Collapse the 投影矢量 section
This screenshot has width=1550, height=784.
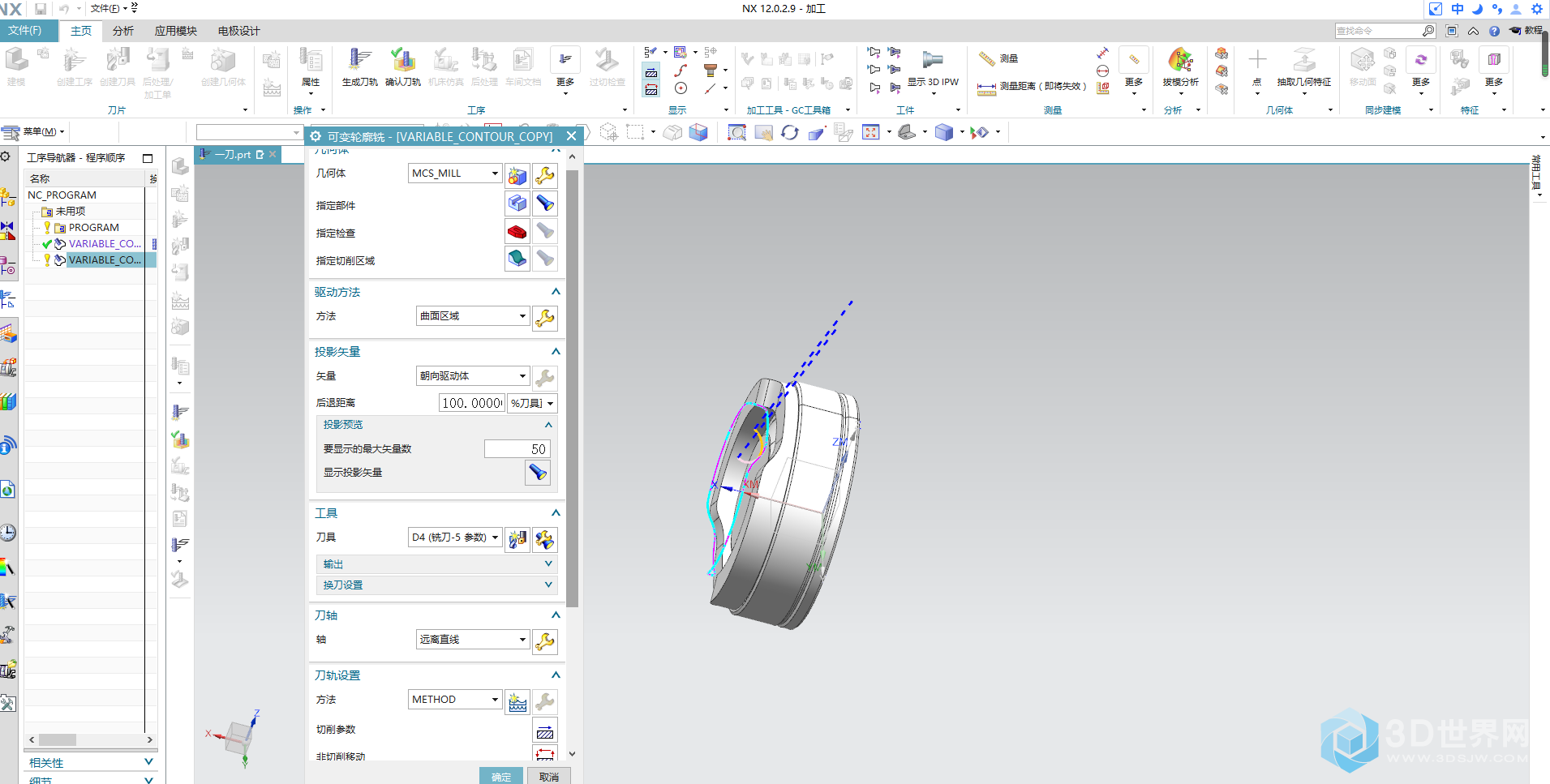coord(556,352)
